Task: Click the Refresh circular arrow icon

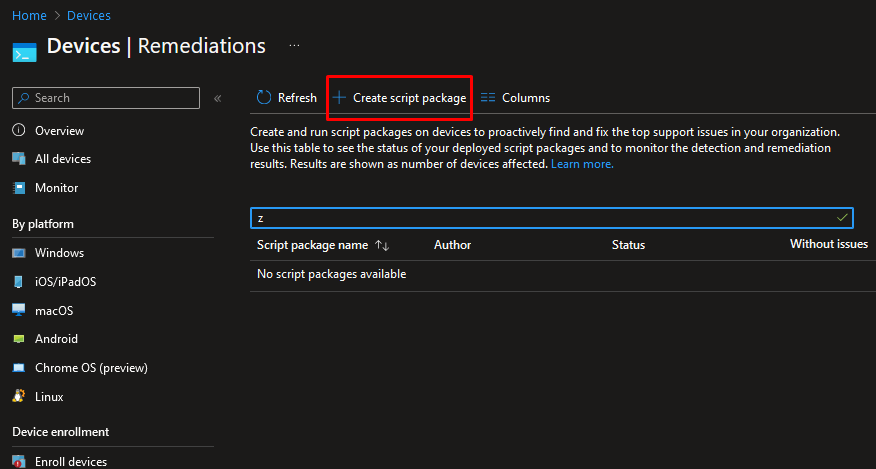Action: [264, 98]
